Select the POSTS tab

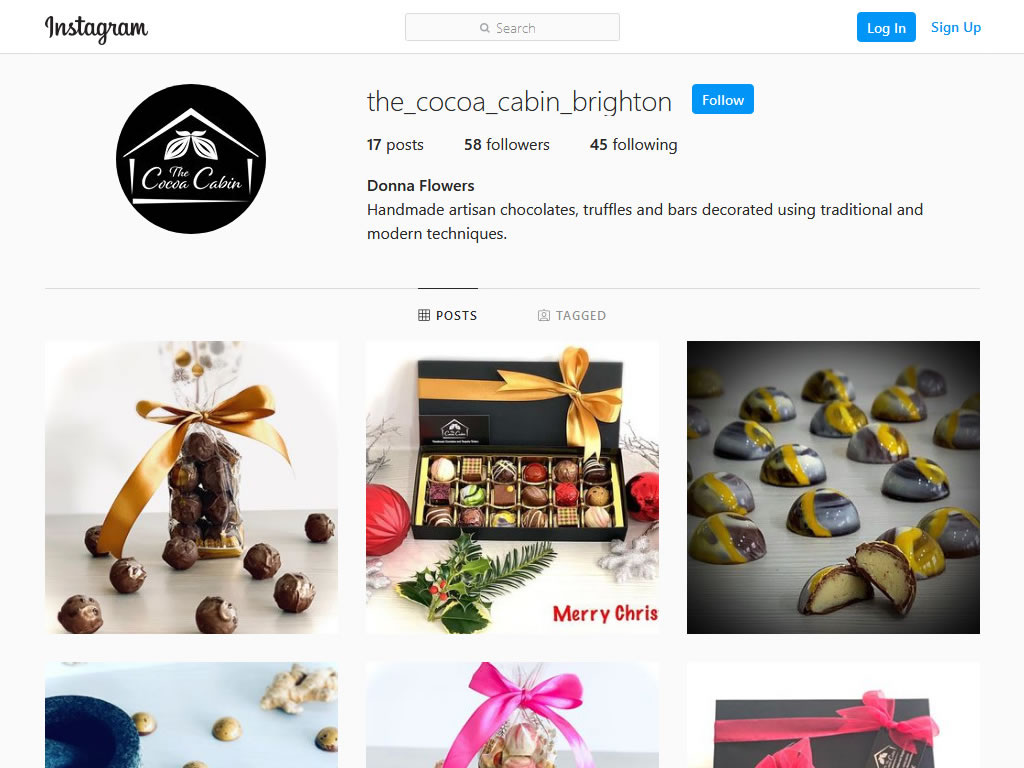click(448, 315)
